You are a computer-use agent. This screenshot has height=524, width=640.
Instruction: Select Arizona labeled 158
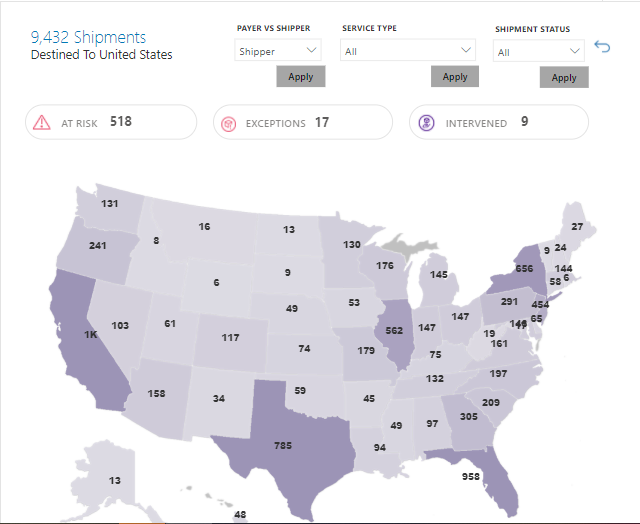pyautogui.click(x=156, y=396)
